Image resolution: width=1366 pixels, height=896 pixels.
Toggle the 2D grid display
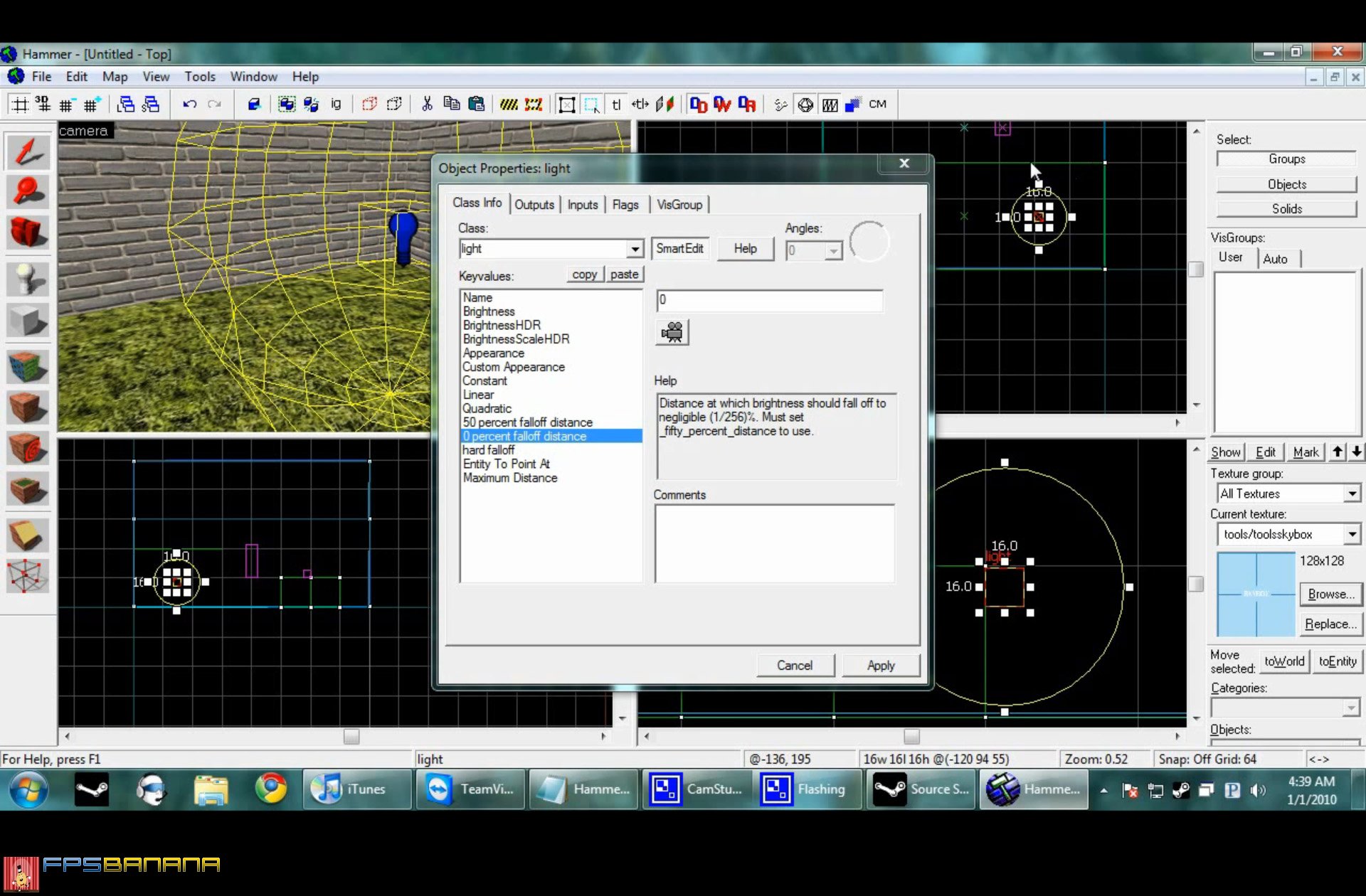(x=20, y=105)
